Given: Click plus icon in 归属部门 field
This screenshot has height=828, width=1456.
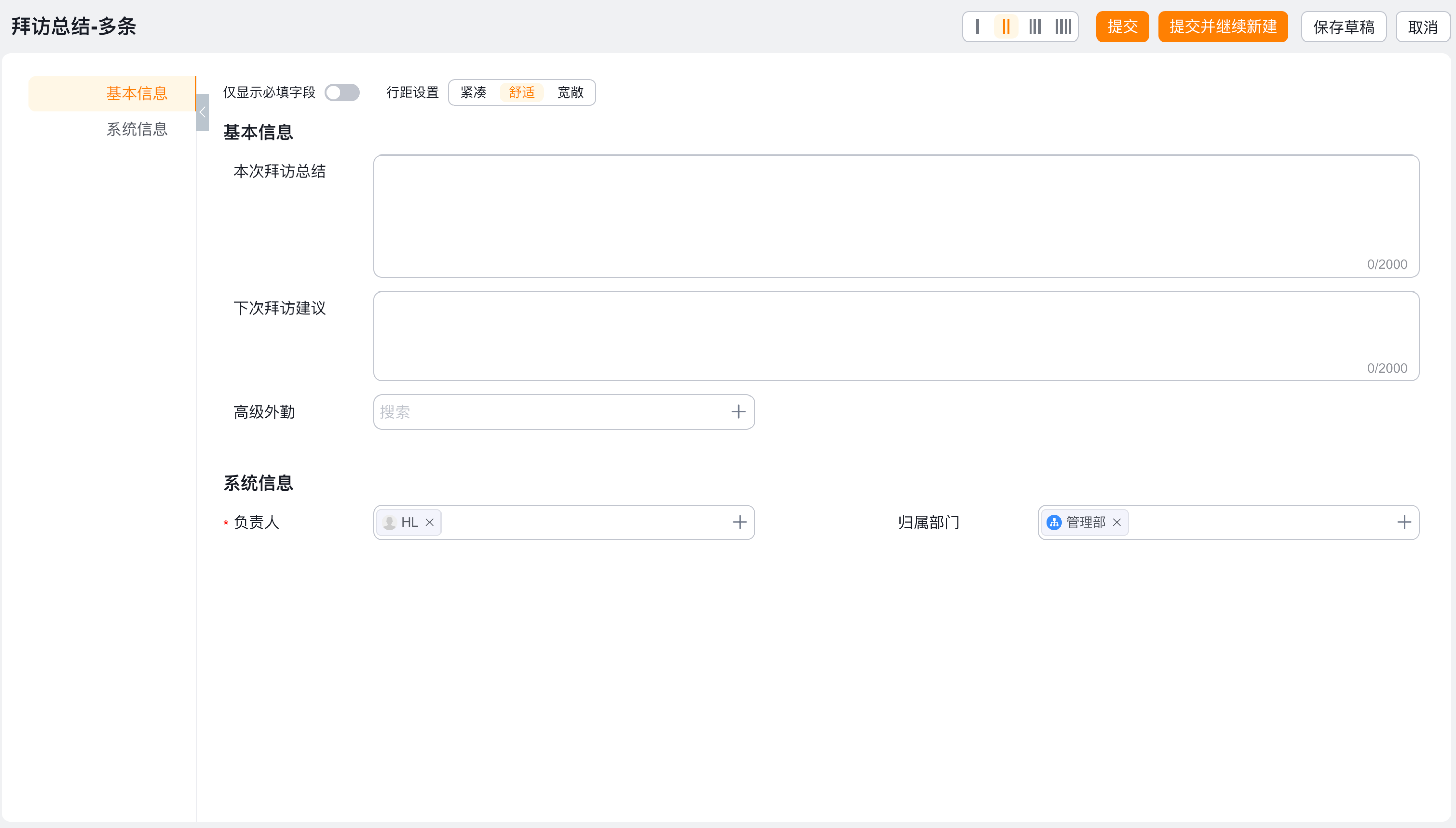Looking at the screenshot, I should [1404, 523].
